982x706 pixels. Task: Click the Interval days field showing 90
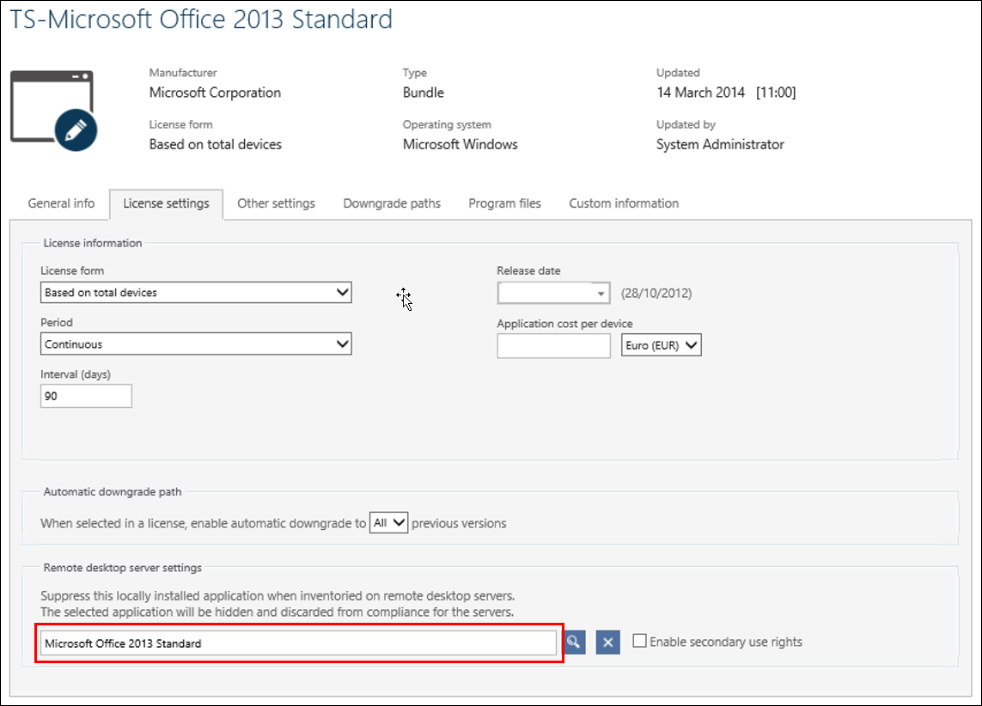(86, 396)
